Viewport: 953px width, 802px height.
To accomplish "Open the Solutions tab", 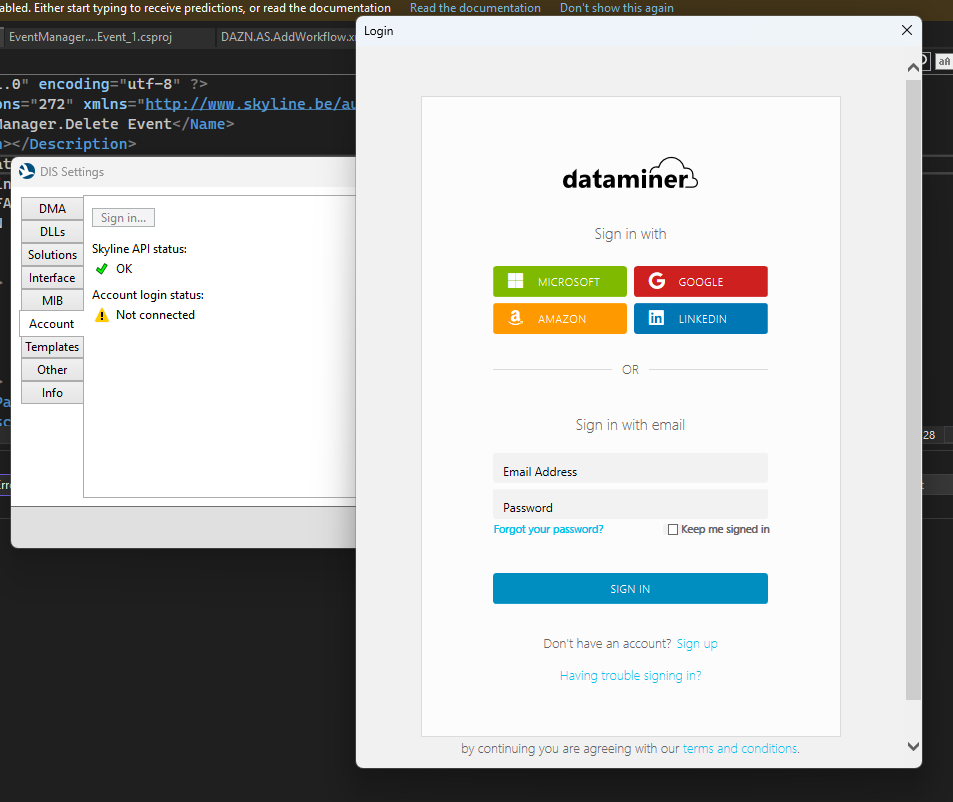I will (x=52, y=255).
